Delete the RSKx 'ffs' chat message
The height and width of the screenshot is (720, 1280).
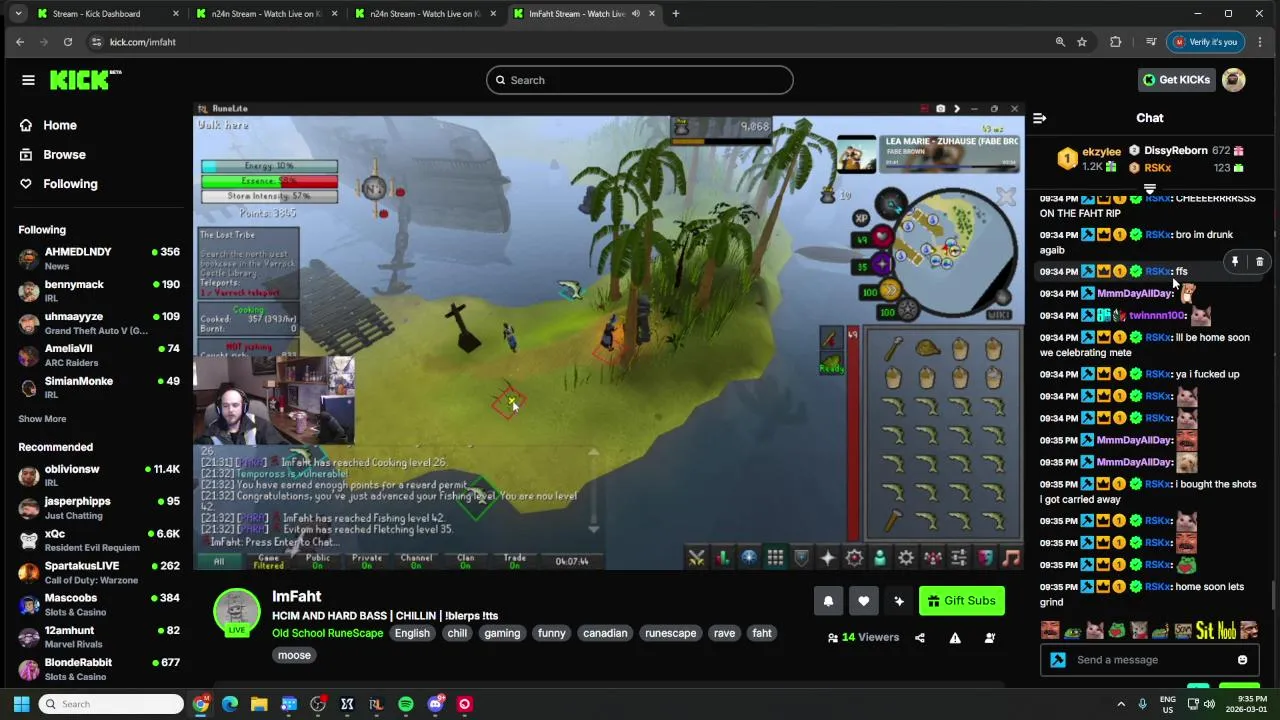[1259, 262]
